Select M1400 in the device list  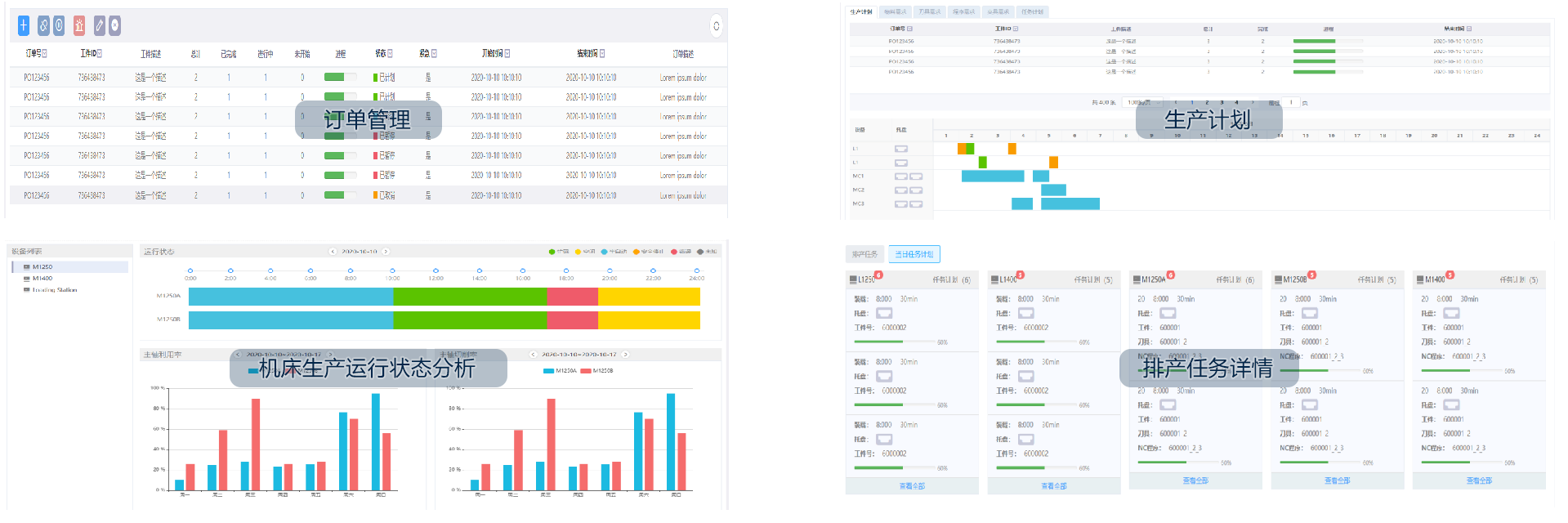point(42,279)
